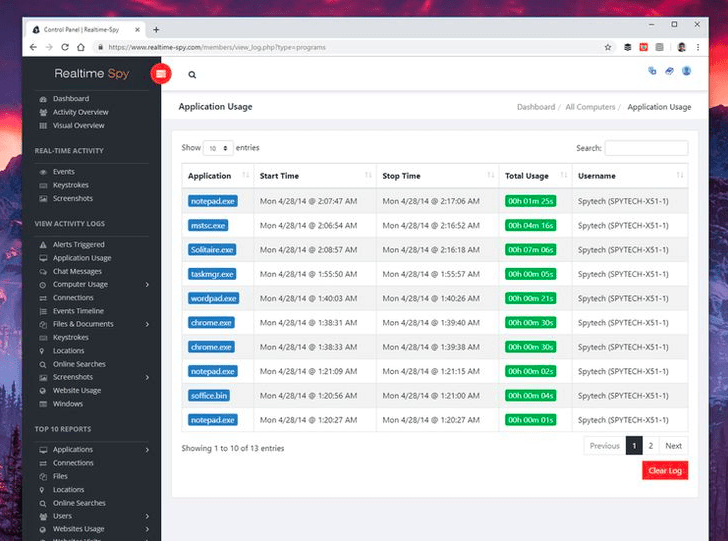Screen dimensions: 728x541
Task: Click the browser address bar
Action: point(346,47)
